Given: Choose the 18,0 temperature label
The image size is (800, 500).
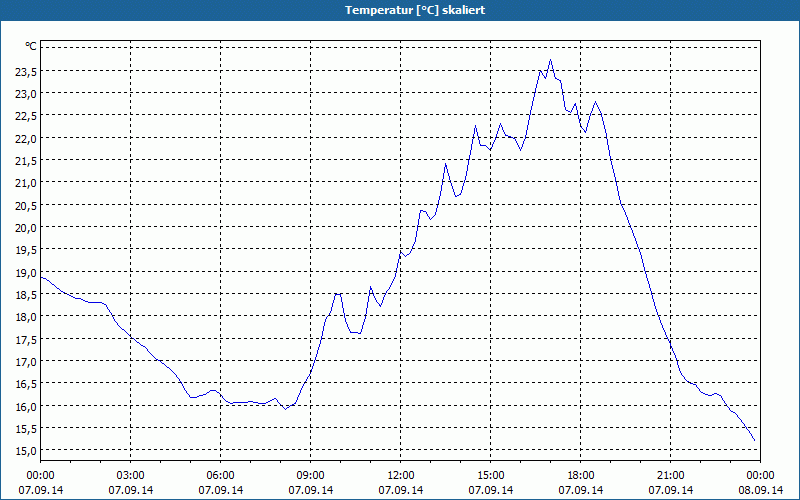Looking at the screenshot, I should point(26,317).
